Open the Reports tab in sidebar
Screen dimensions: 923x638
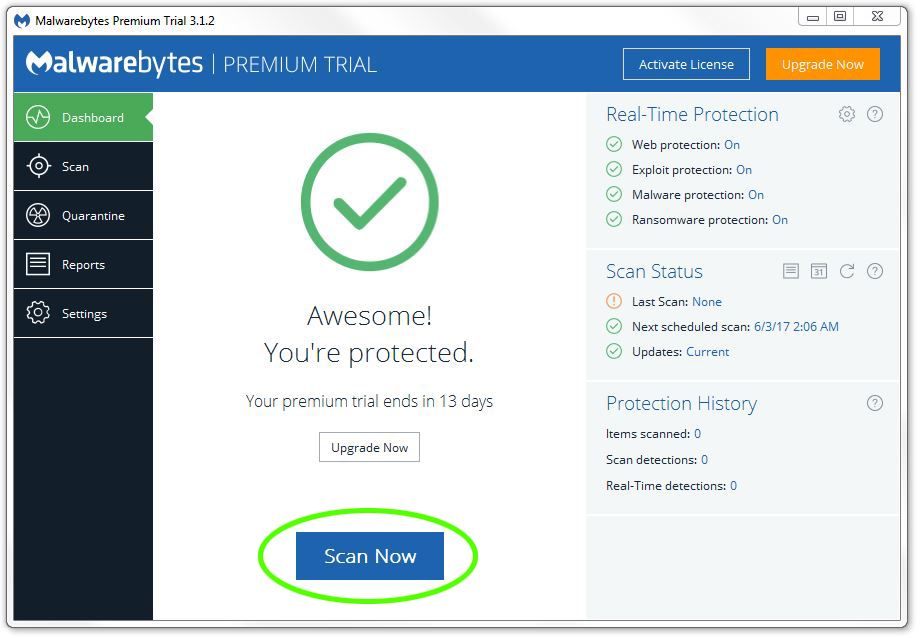coord(84,264)
